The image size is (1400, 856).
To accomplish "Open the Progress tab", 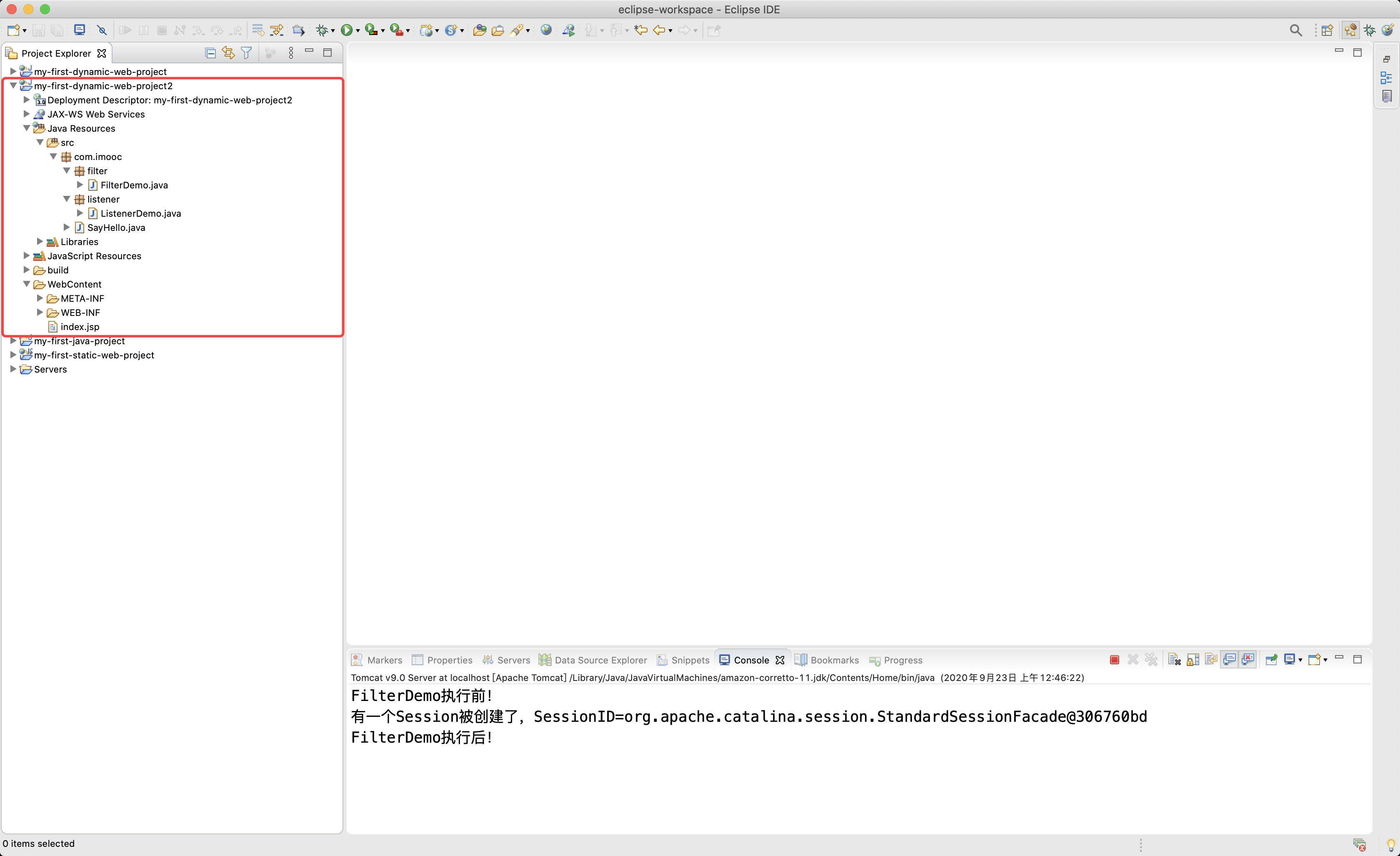I will click(895, 660).
